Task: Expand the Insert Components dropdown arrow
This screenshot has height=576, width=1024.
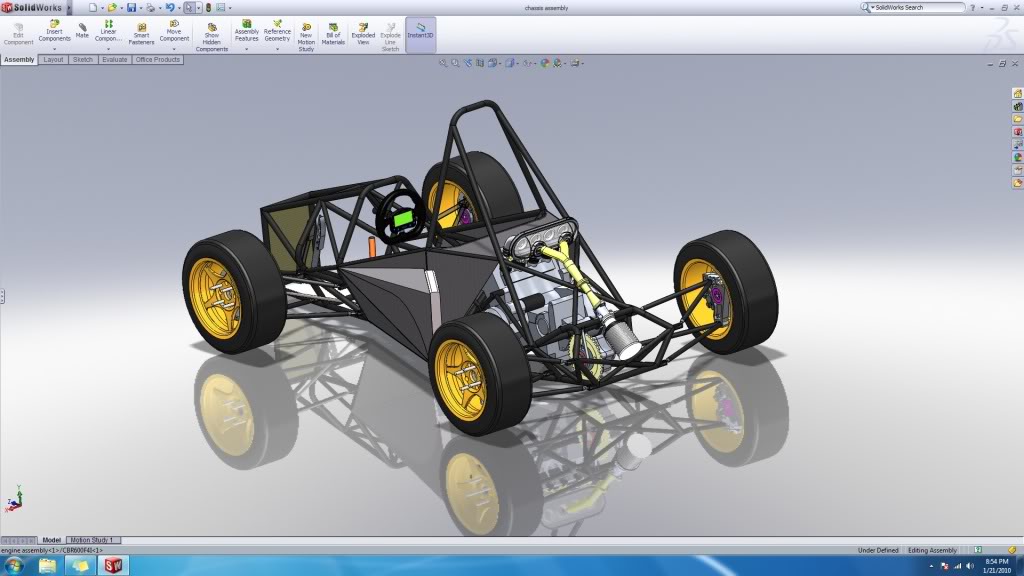Action: click(54, 49)
